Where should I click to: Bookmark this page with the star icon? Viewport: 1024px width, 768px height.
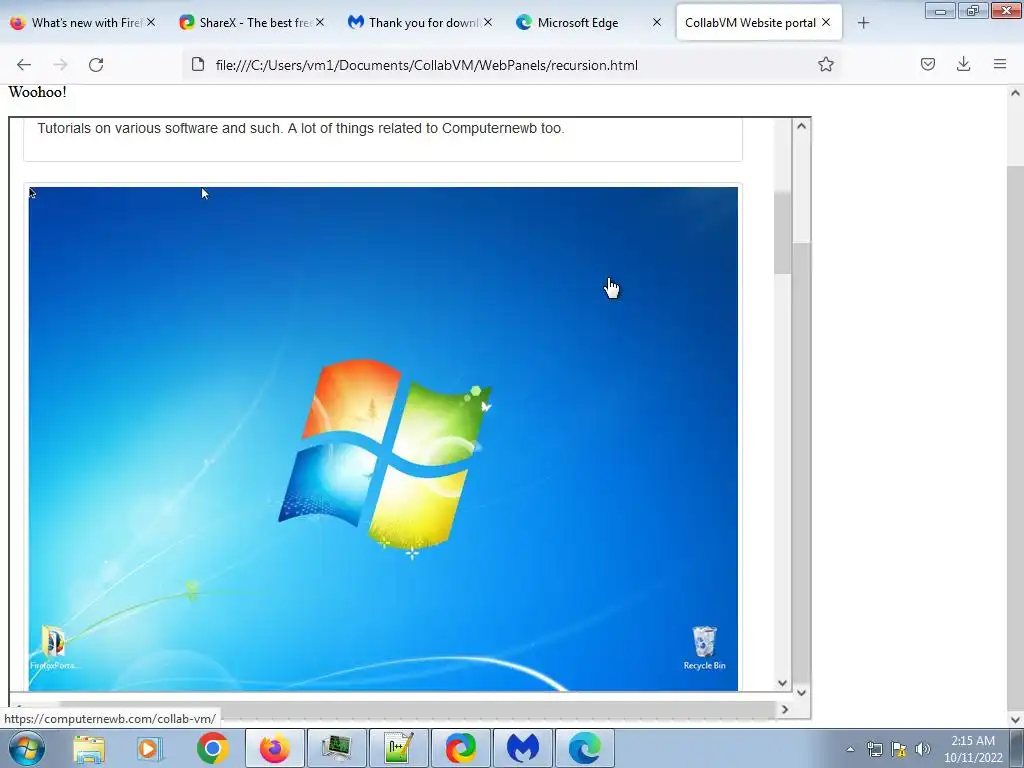[825, 64]
